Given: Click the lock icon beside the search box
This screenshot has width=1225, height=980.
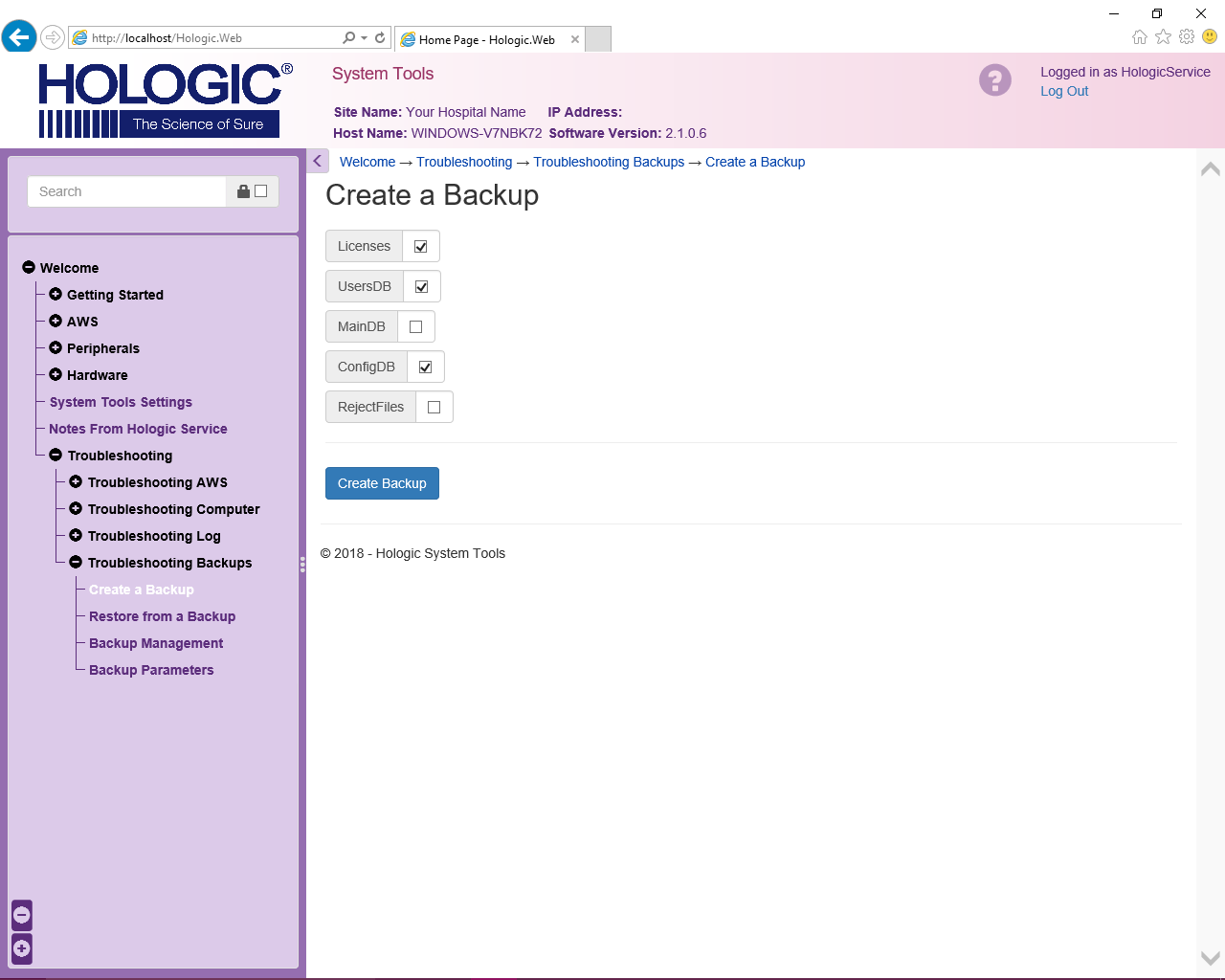Looking at the screenshot, I should tap(242, 191).
